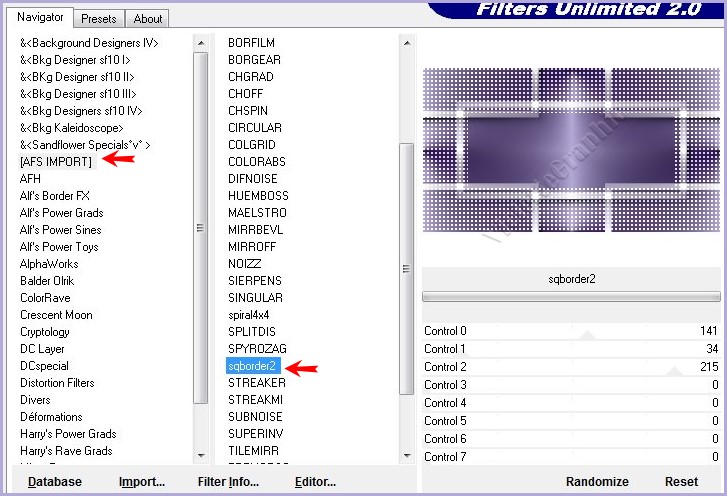
Task: Randomize the filter settings
Action: (597, 482)
